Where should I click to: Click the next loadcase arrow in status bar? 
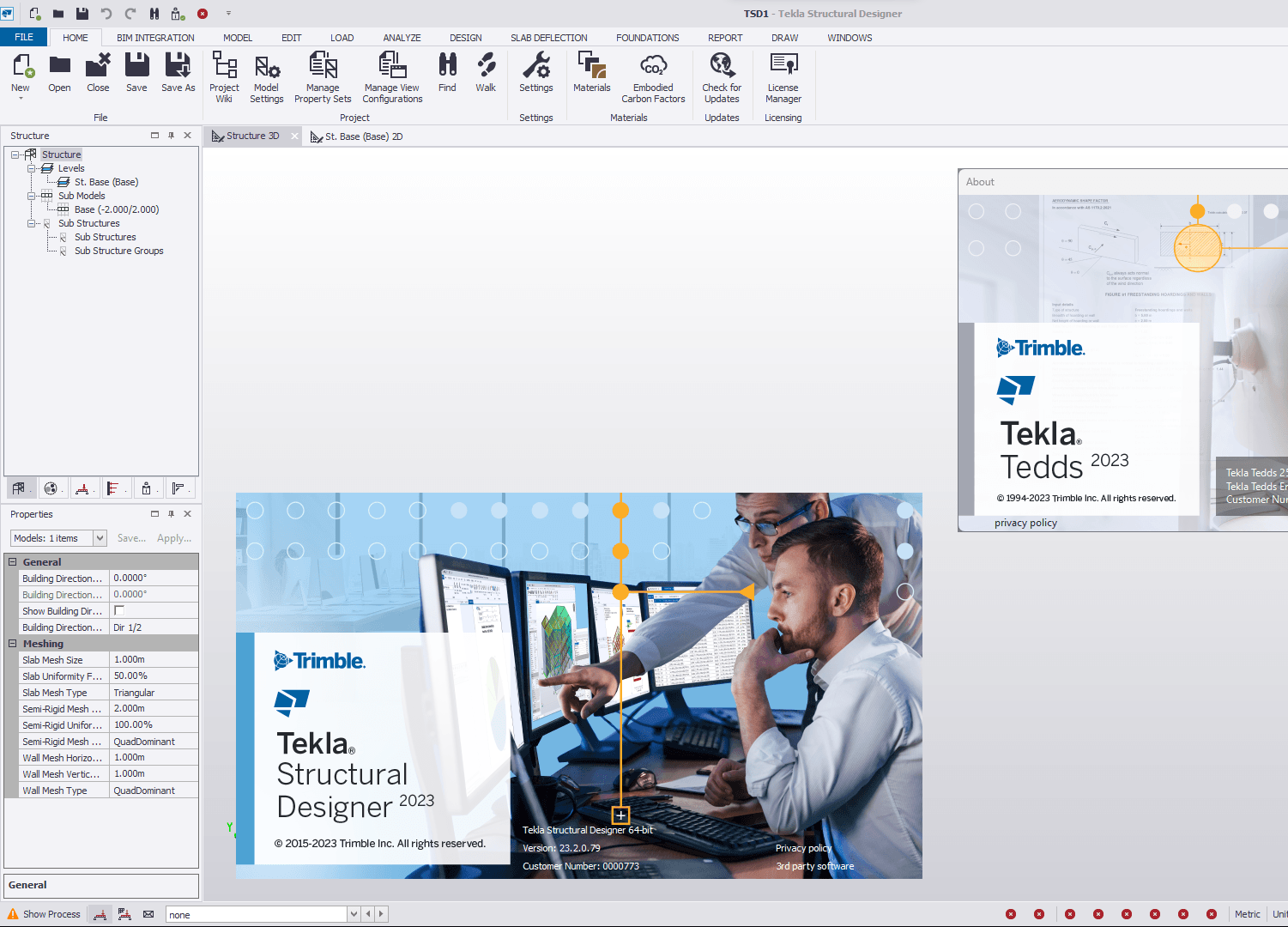pos(382,914)
